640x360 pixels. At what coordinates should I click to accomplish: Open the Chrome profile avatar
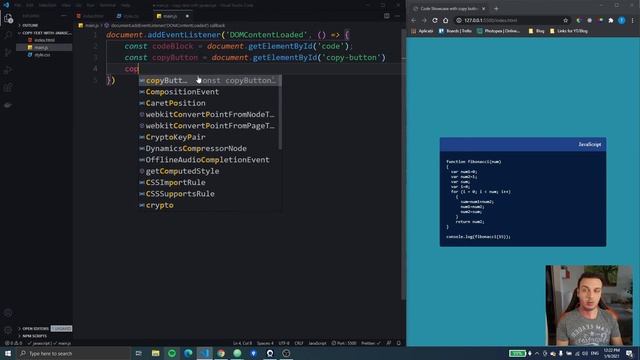(x=622, y=20)
